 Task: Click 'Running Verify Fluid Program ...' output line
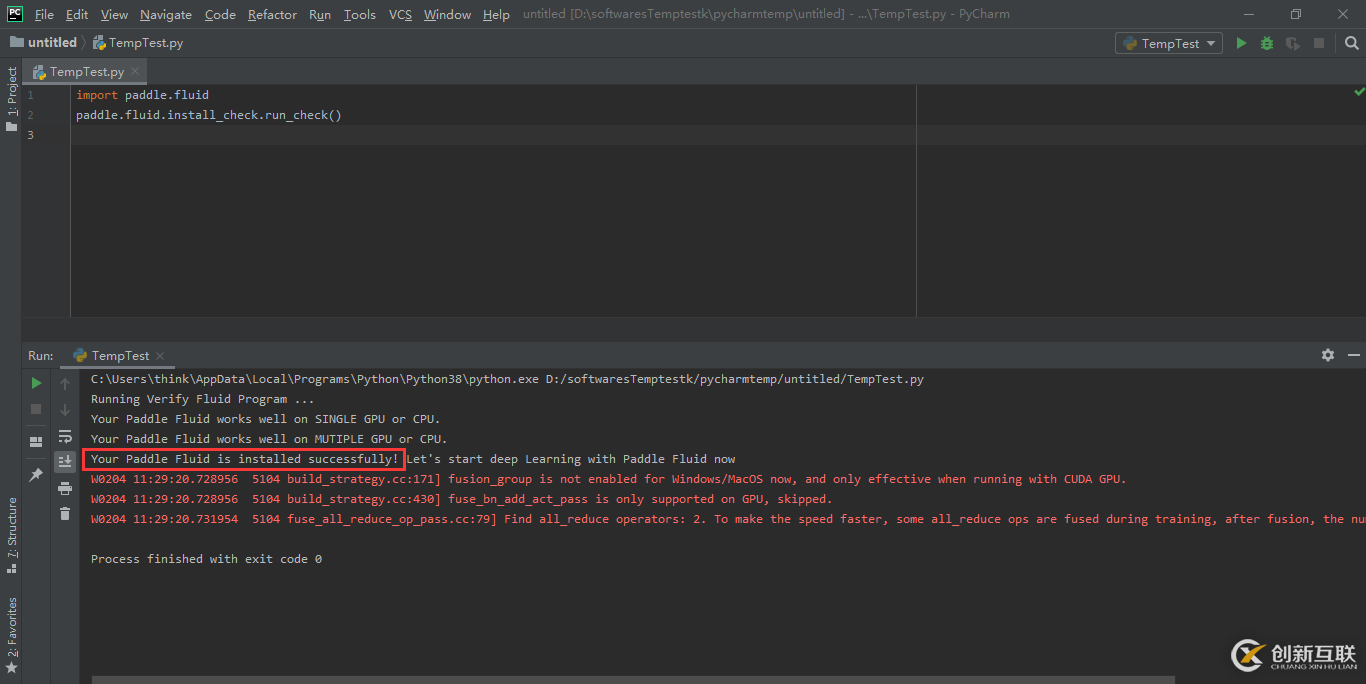tap(203, 399)
